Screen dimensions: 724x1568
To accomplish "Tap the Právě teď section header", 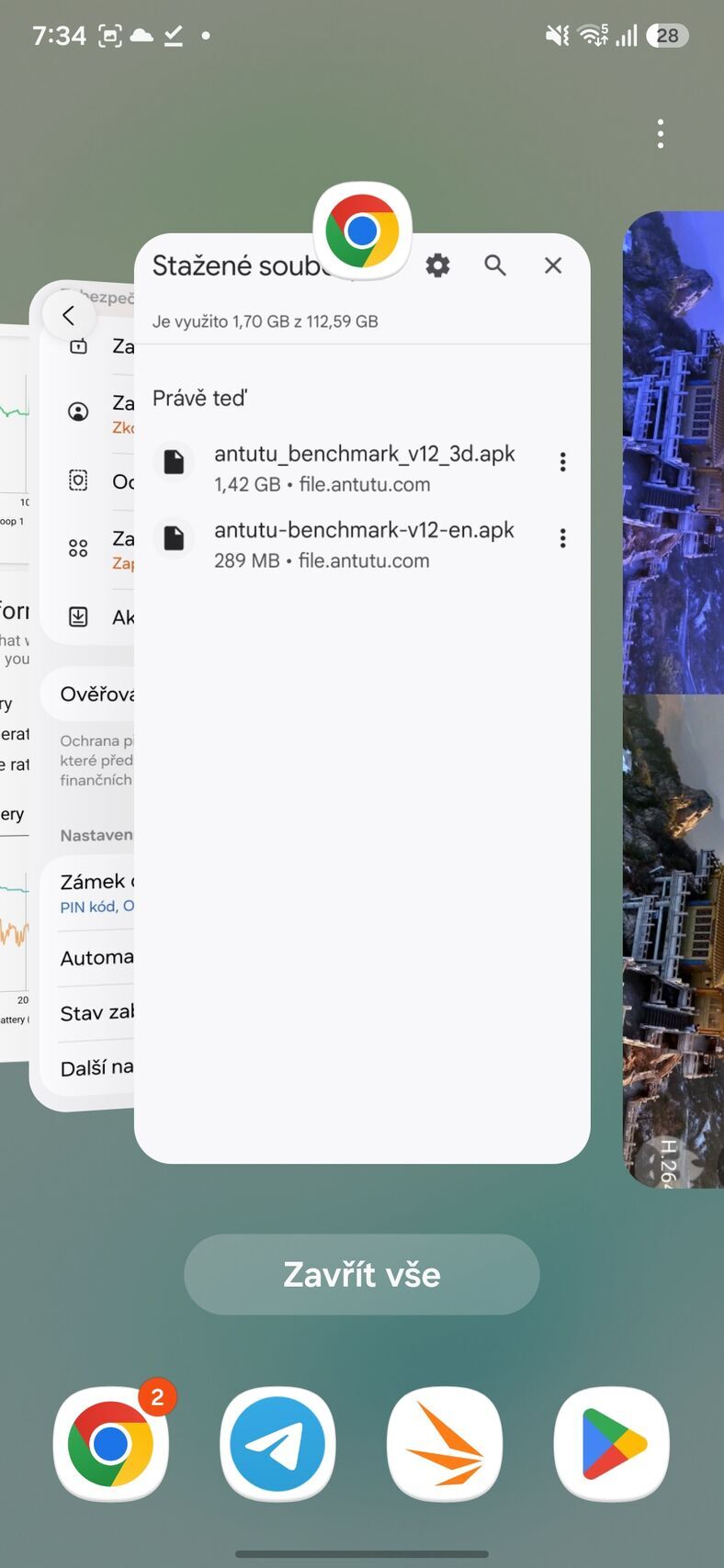I will 199,399.
